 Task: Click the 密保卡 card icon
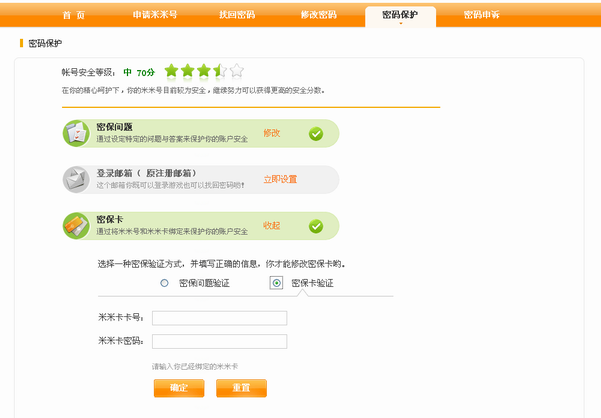point(76,226)
